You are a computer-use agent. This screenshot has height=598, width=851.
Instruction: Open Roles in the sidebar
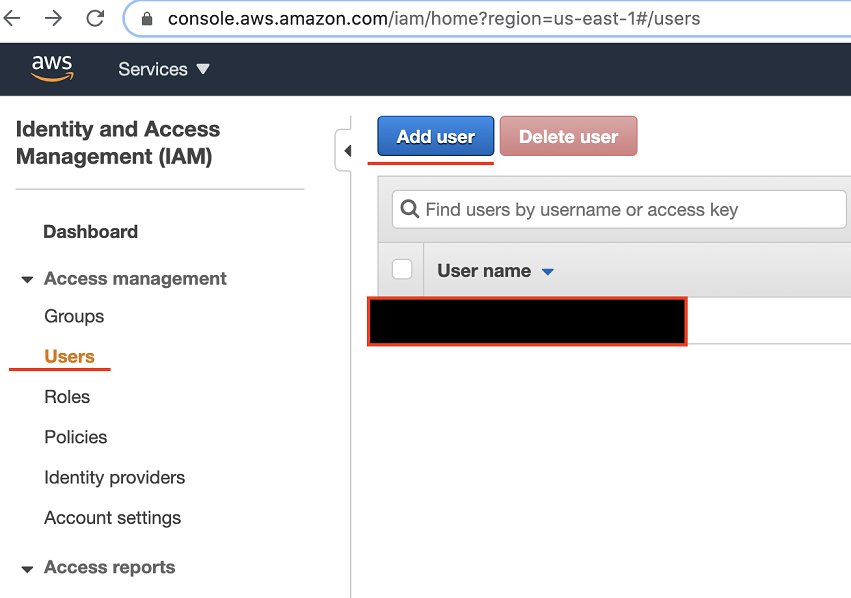[67, 397]
